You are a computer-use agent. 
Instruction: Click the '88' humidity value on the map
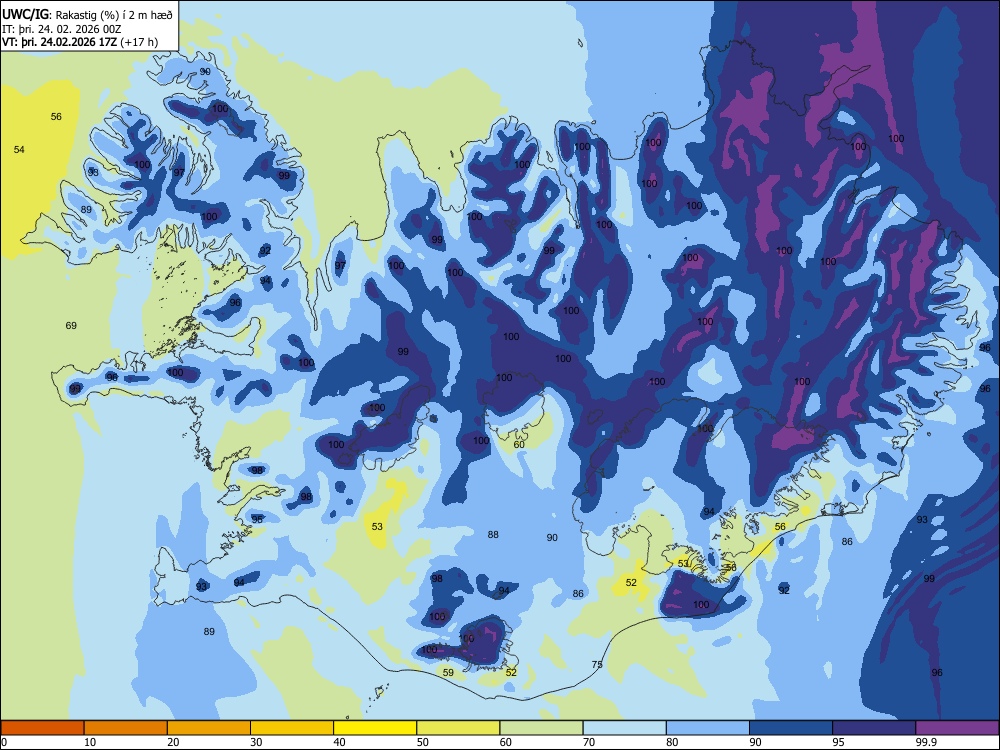click(493, 534)
